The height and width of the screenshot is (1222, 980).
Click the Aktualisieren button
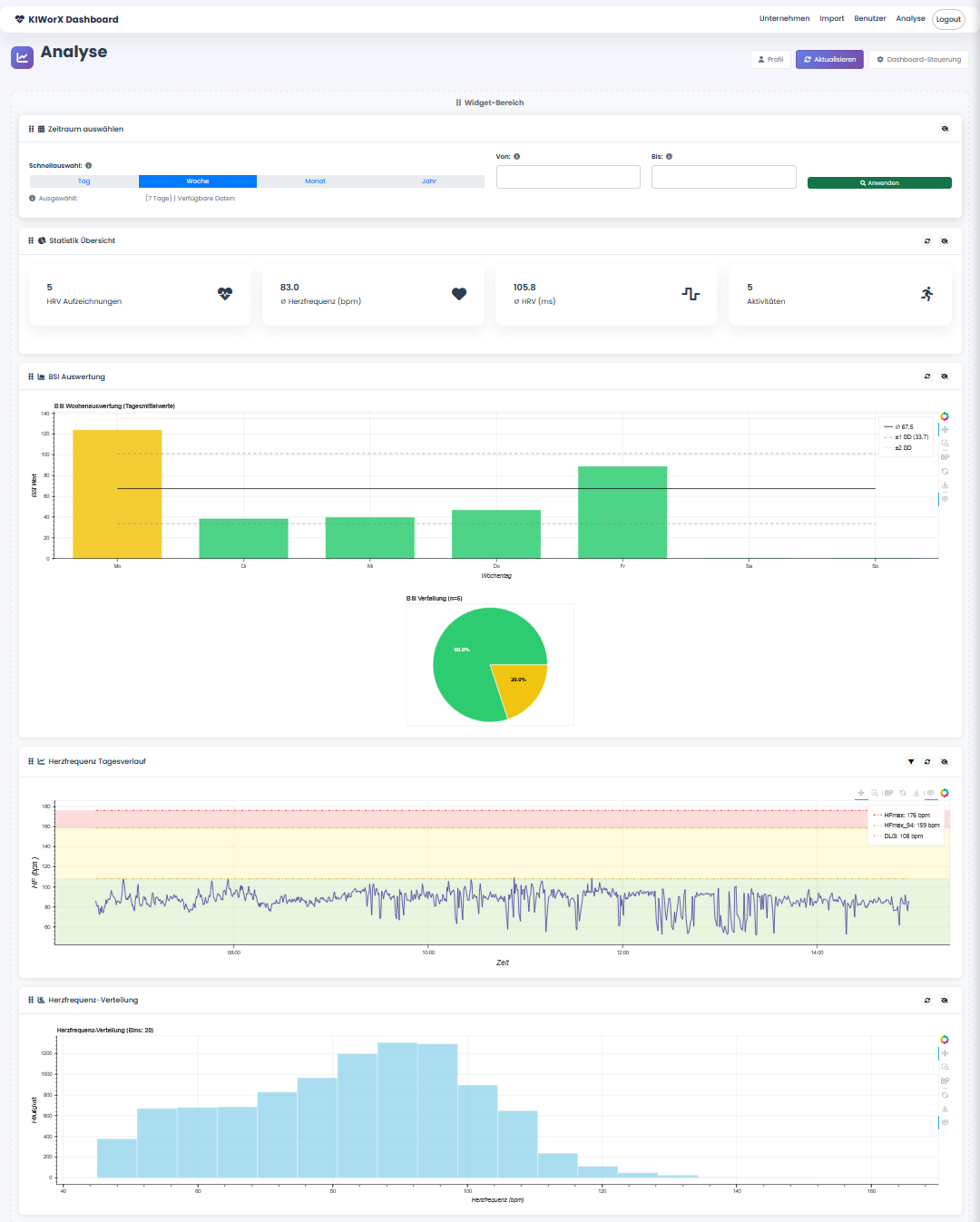pyautogui.click(x=829, y=60)
